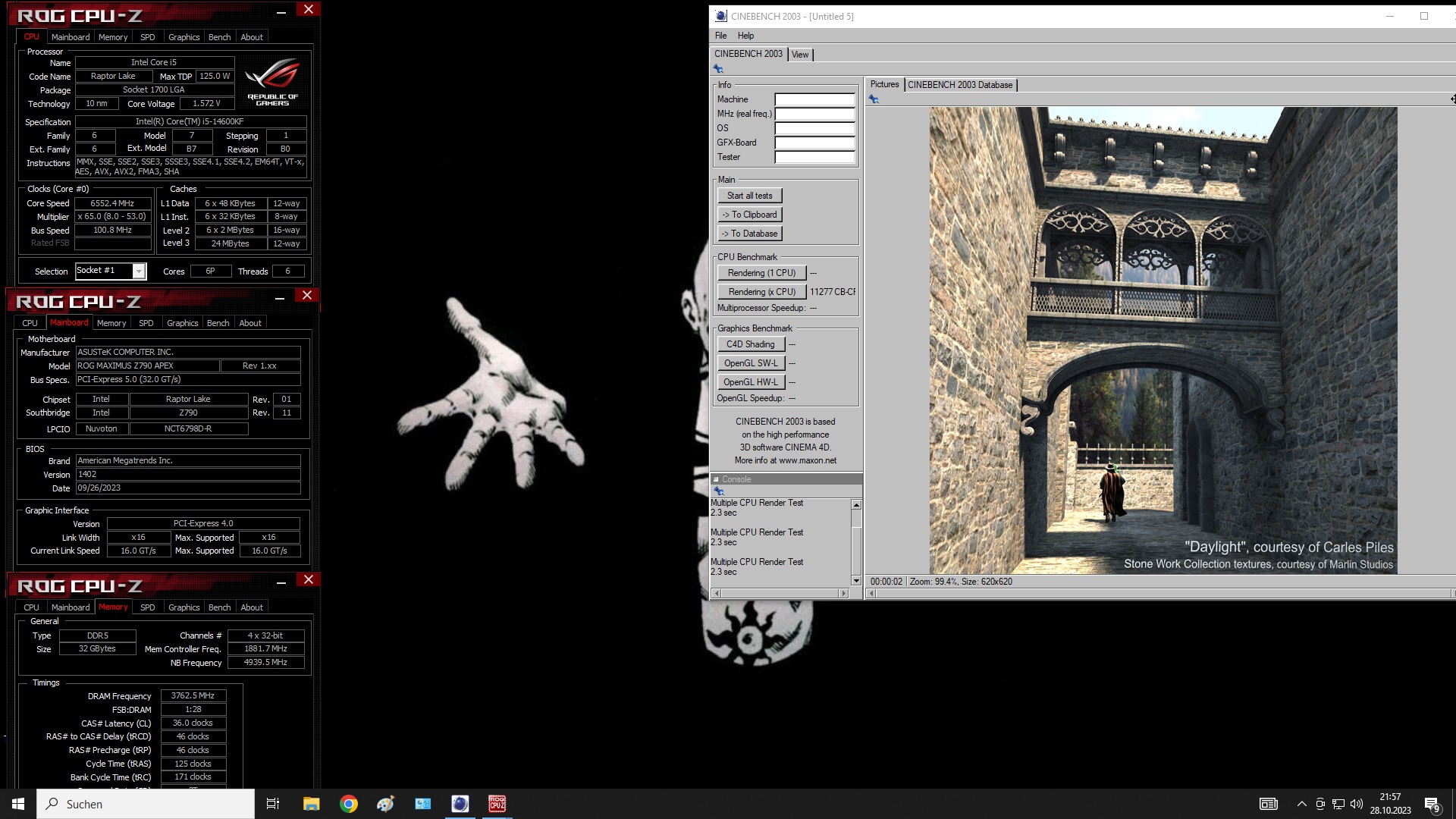The height and width of the screenshot is (819, 1456).
Task: Click the Windows Start button
Action: click(18, 804)
